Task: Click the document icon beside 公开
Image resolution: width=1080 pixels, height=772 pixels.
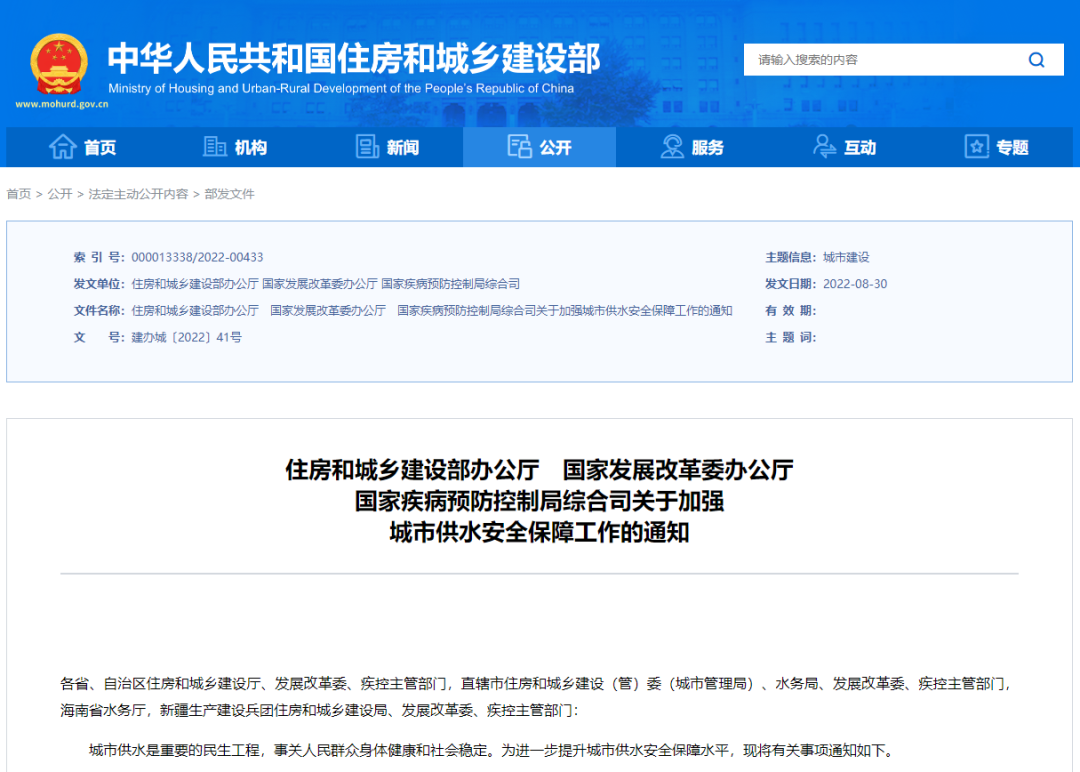Action: click(519, 147)
